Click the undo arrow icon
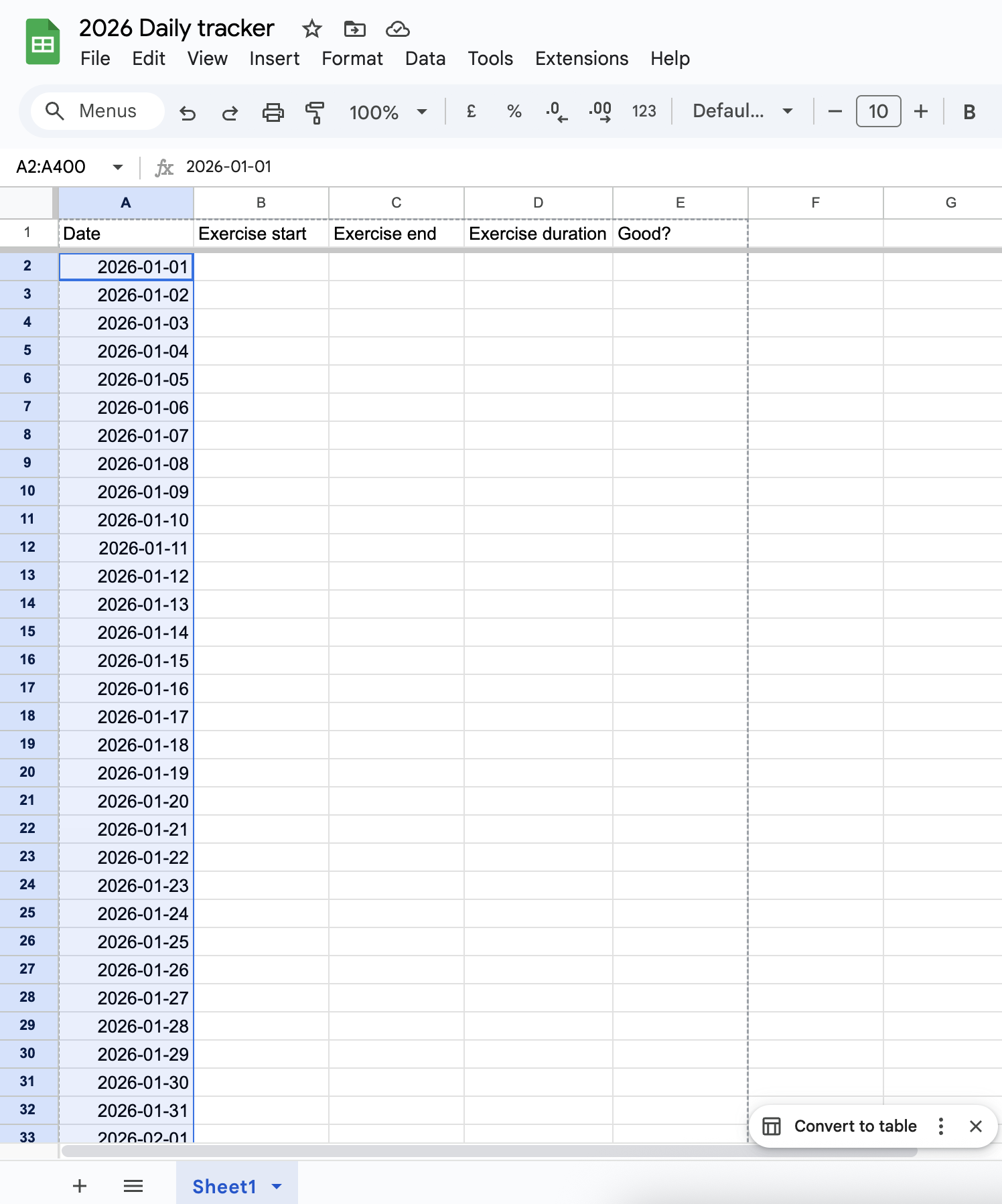1002x1204 pixels. pos(188,112)
